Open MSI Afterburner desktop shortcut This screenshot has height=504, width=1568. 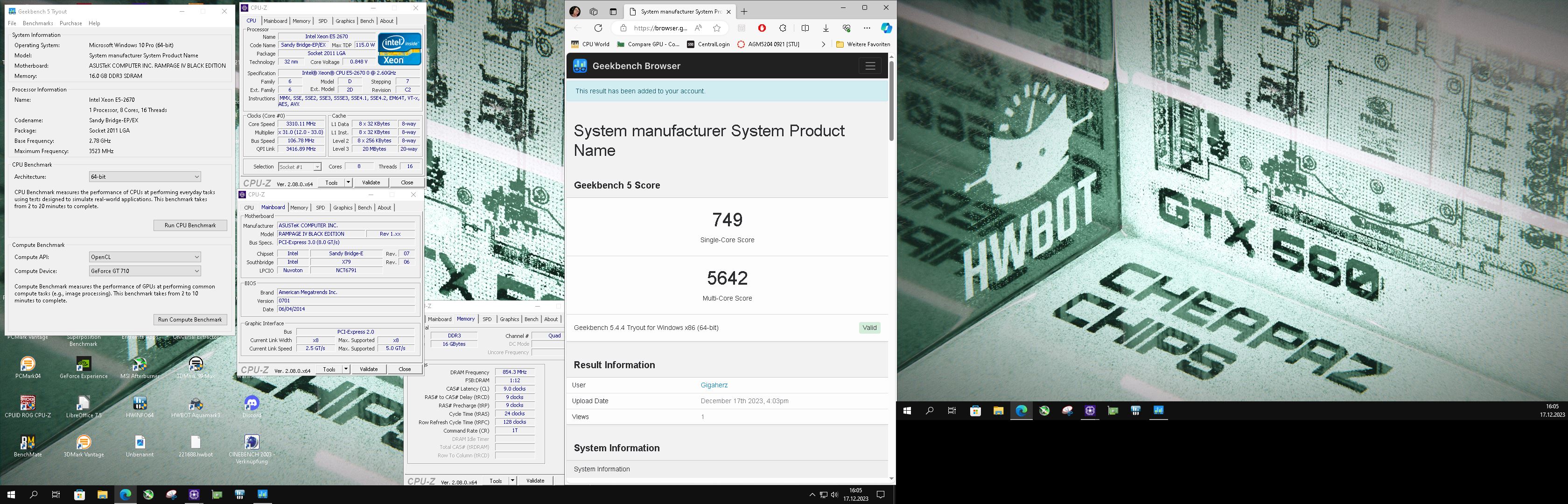pyautogui.click(x=140, y=367)
